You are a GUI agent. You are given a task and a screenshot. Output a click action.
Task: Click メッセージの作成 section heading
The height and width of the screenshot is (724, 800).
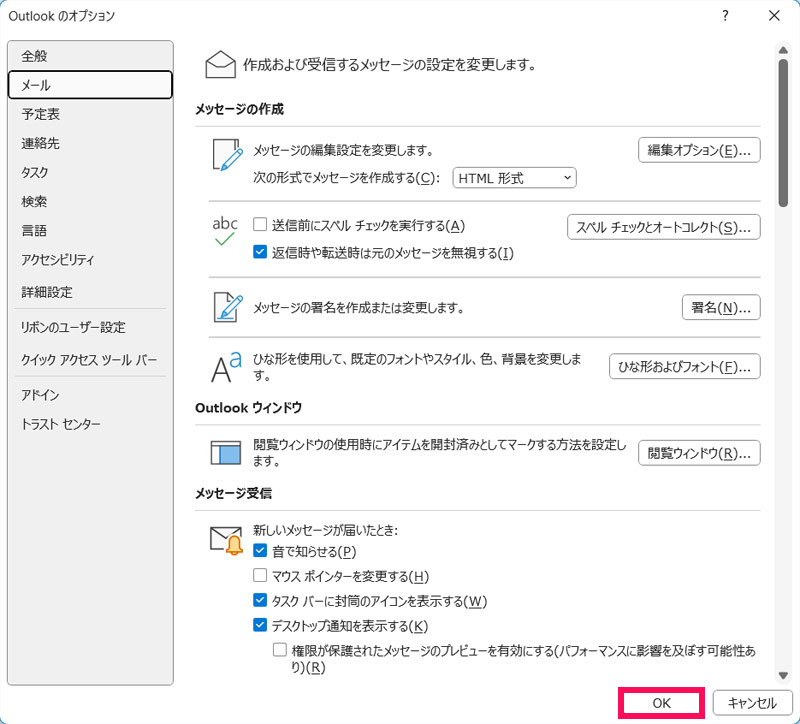pyautogui.click(x=239, y=109)
